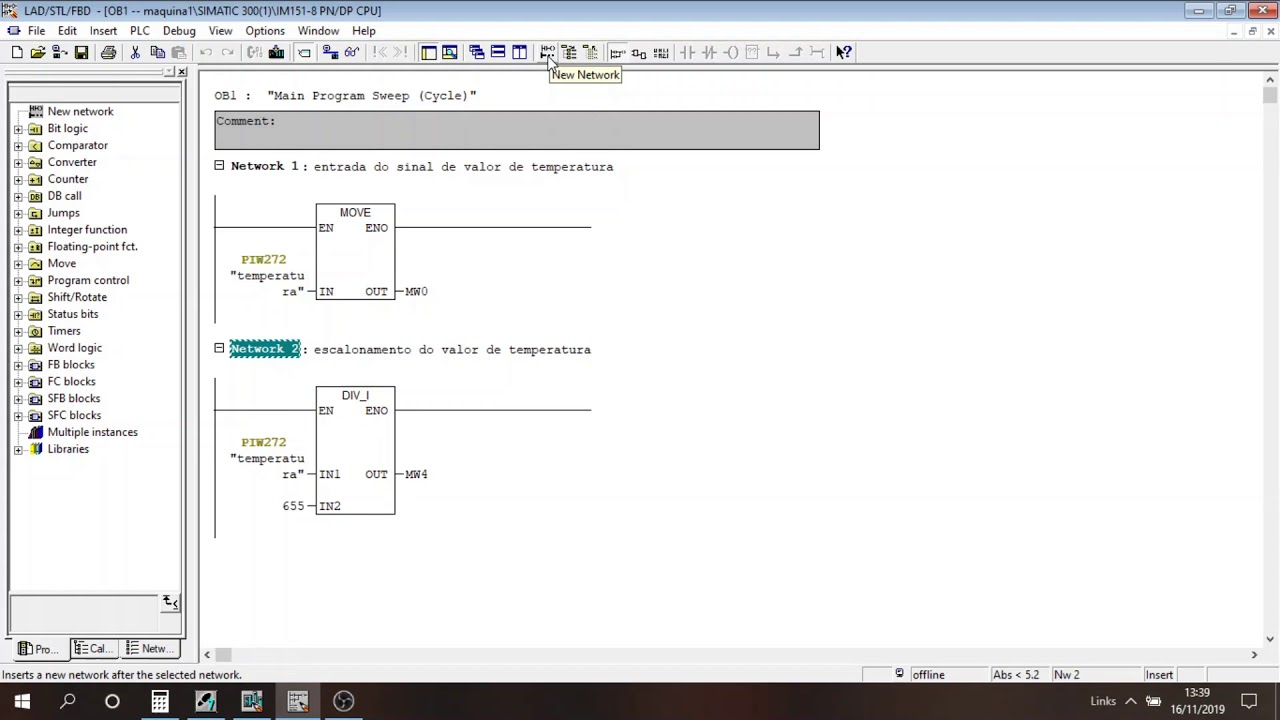Select Floating-point fct. tree item
This screenshot has width=1280, height=720.
[92, 246]
